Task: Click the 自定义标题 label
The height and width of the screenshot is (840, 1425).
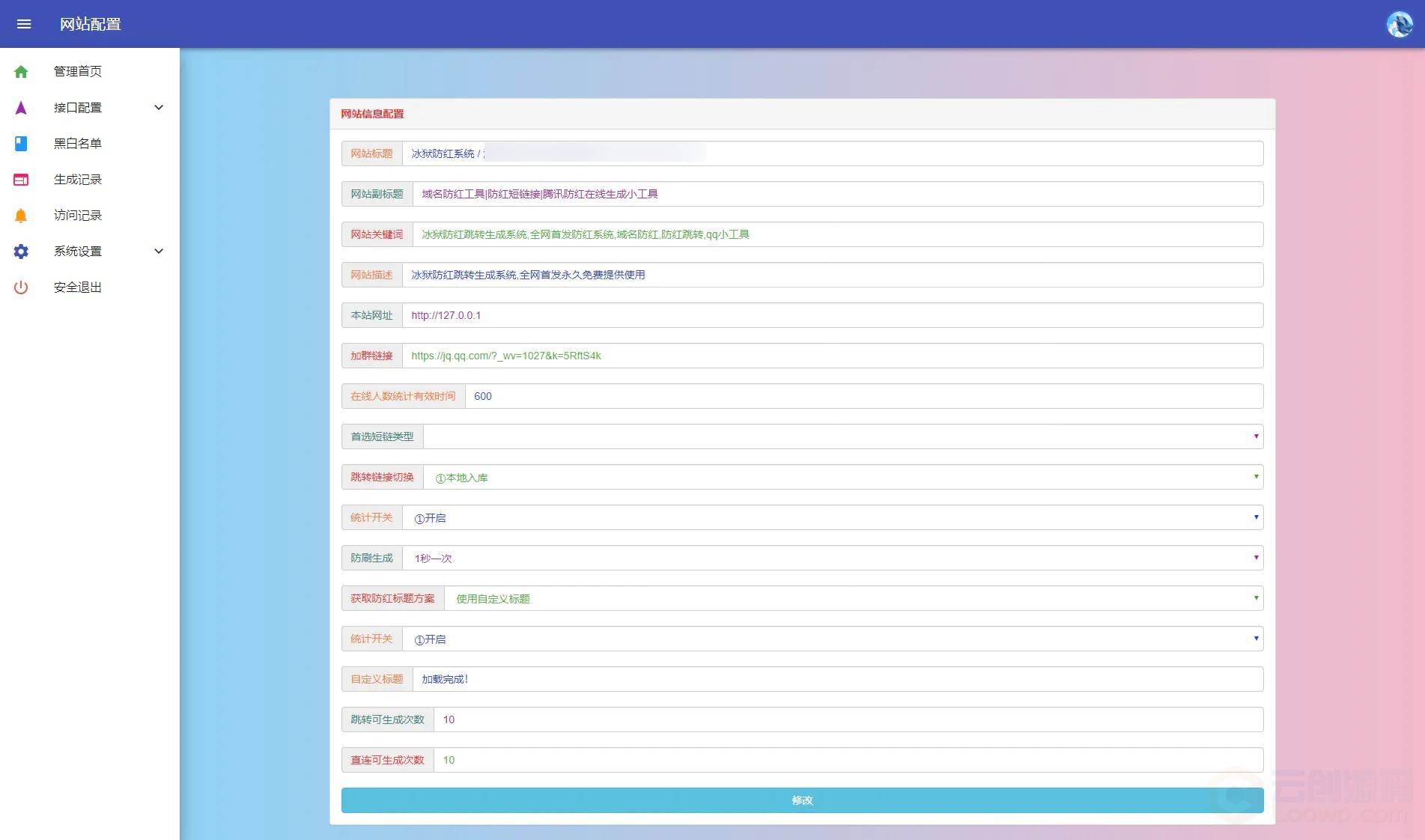Action: click(377, 679)
